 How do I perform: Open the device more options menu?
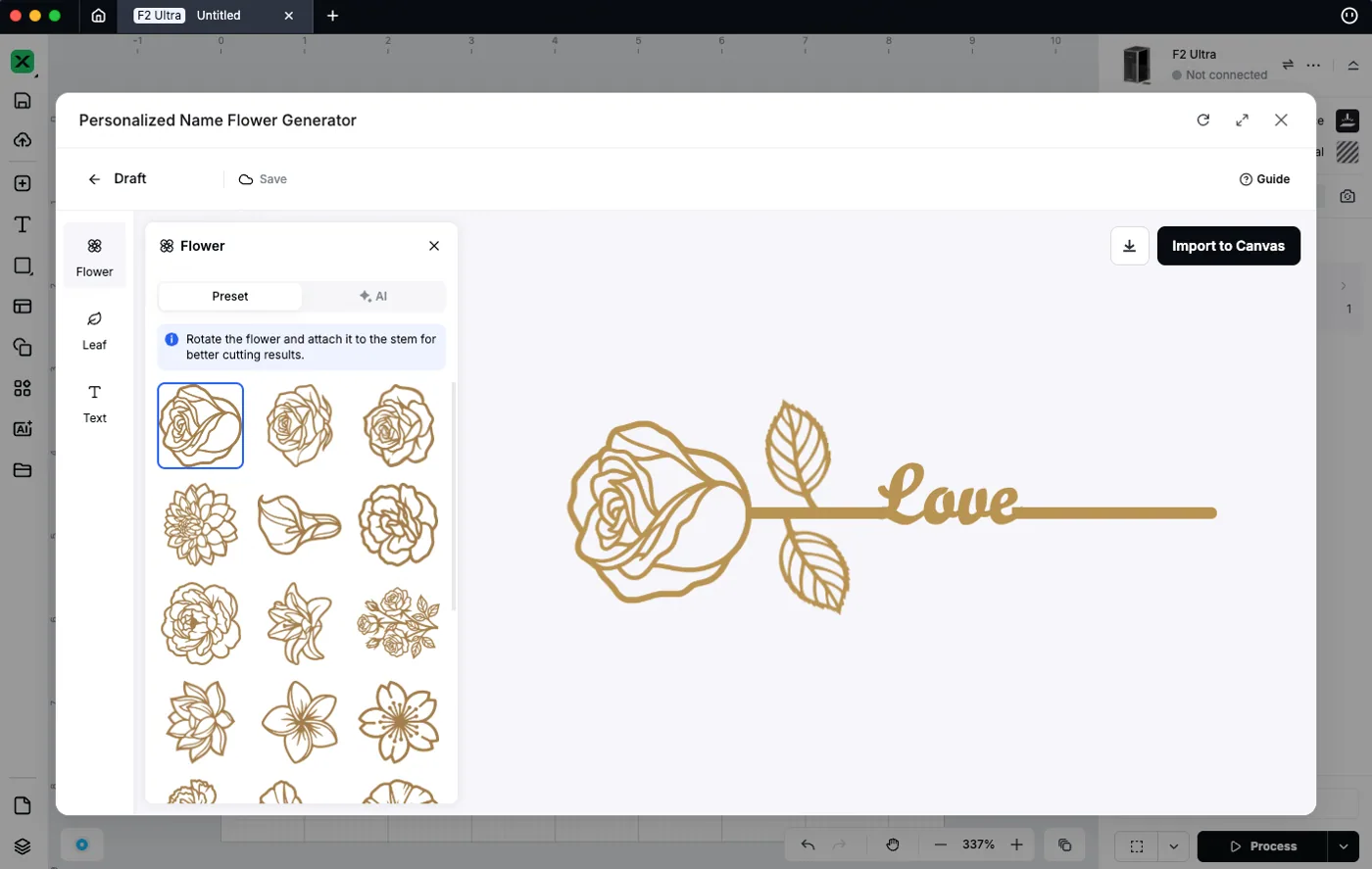(1313, 65)
